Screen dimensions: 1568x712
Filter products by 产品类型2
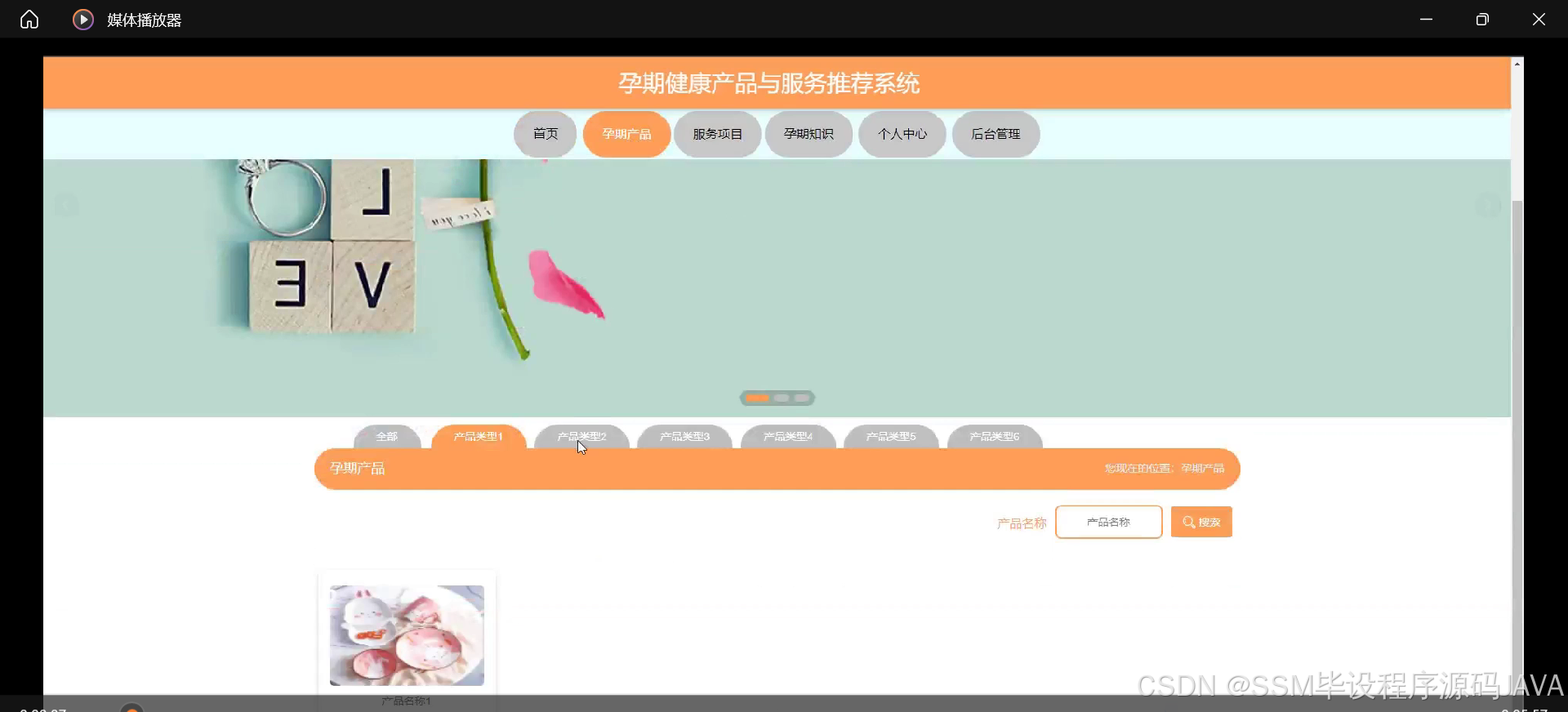[581, 437]
